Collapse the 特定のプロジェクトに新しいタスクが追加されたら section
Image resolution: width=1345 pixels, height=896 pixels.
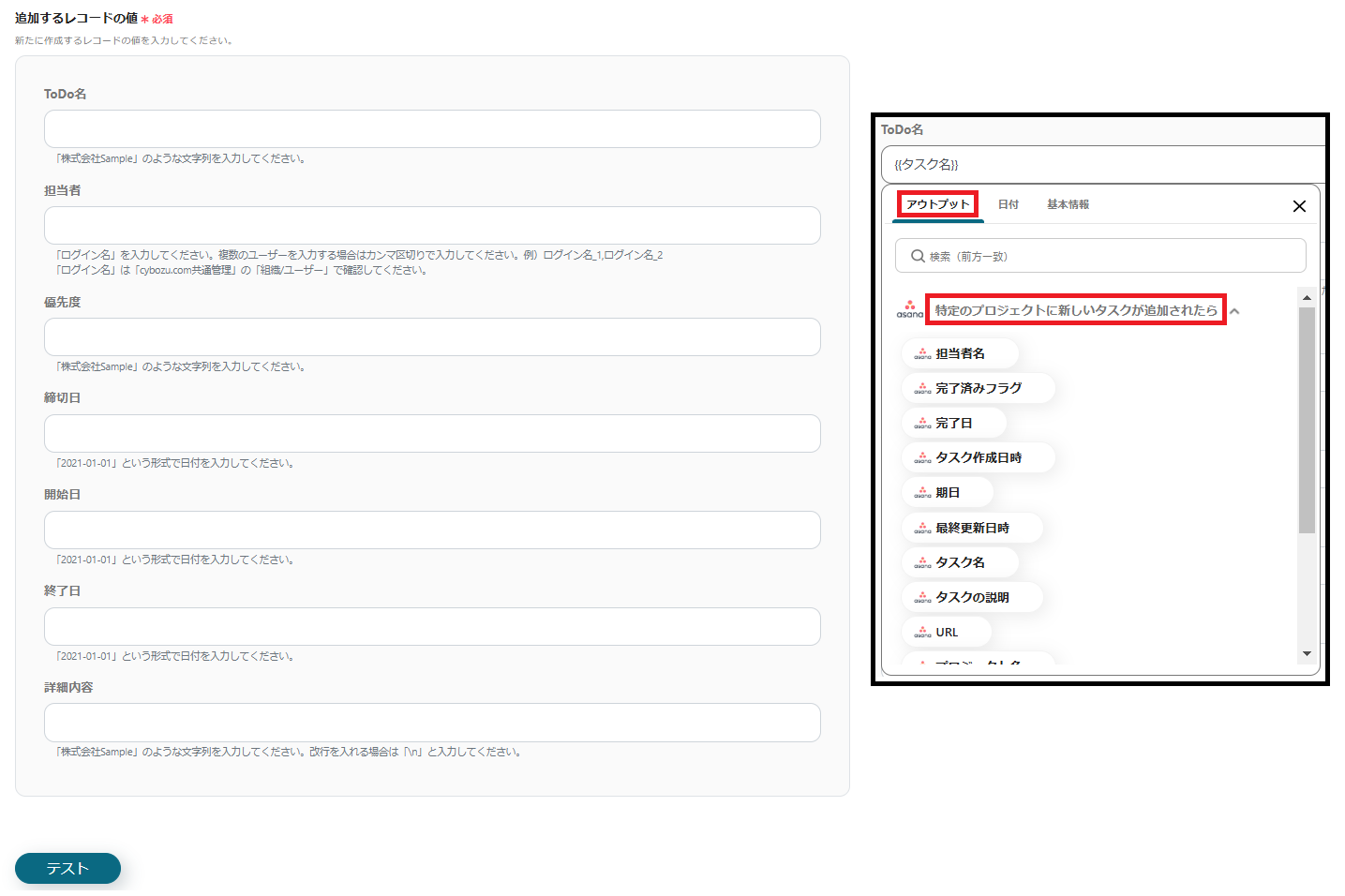(x=1234, y=311)
